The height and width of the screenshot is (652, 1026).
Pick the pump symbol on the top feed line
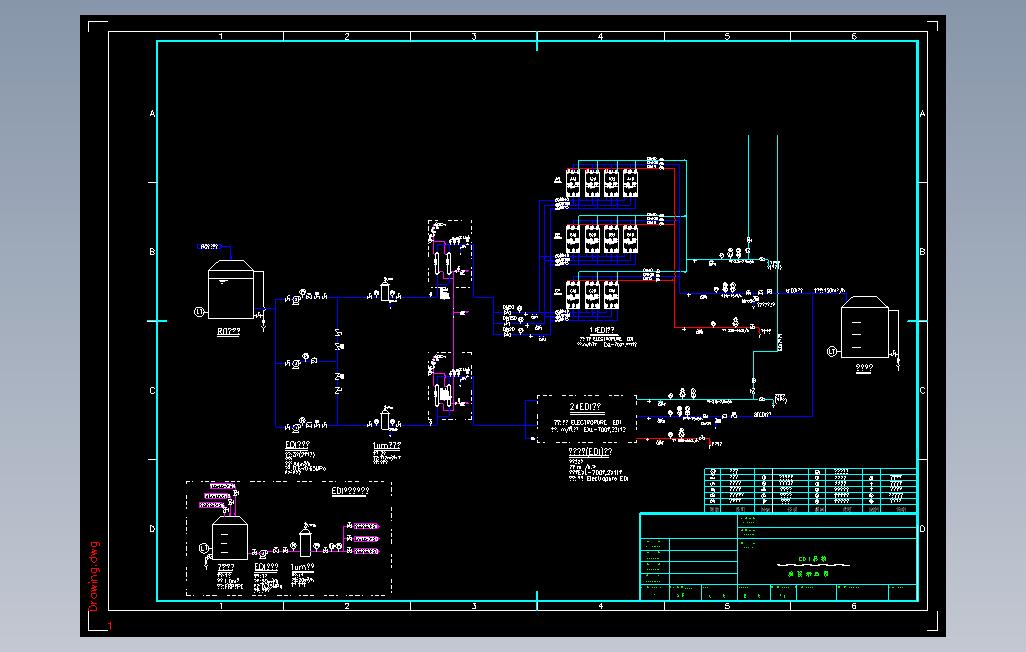(x=296, y=299)
